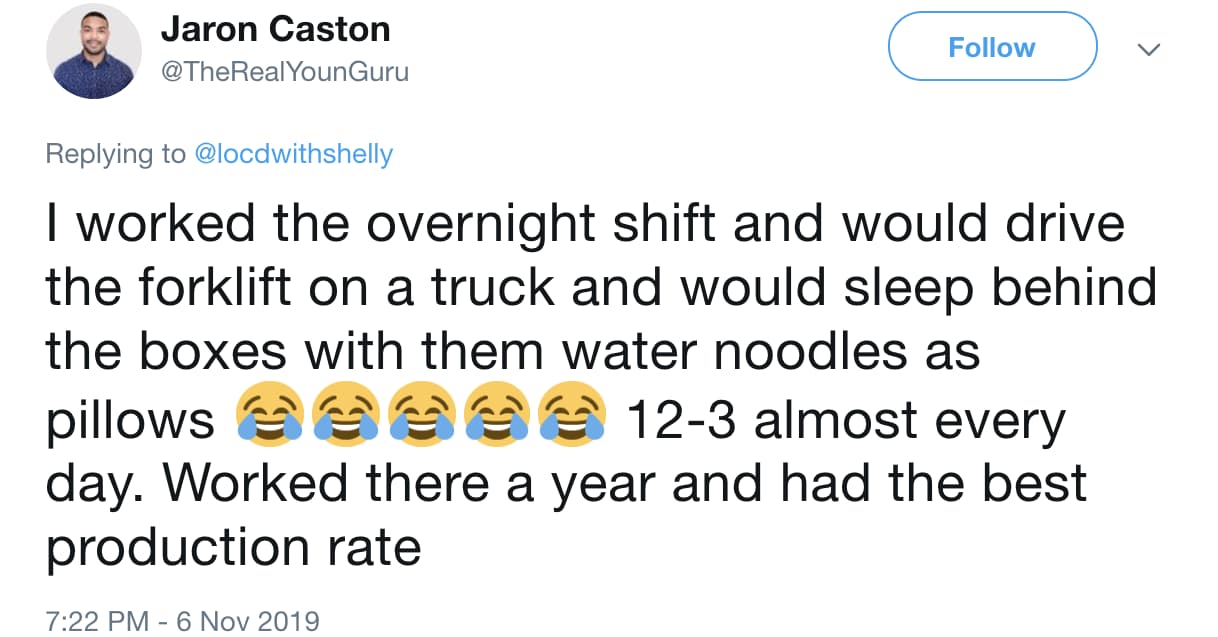1218x637 pixels.
Task: Click the second laughing-crying emoji
Action: [x=345, y=415]
